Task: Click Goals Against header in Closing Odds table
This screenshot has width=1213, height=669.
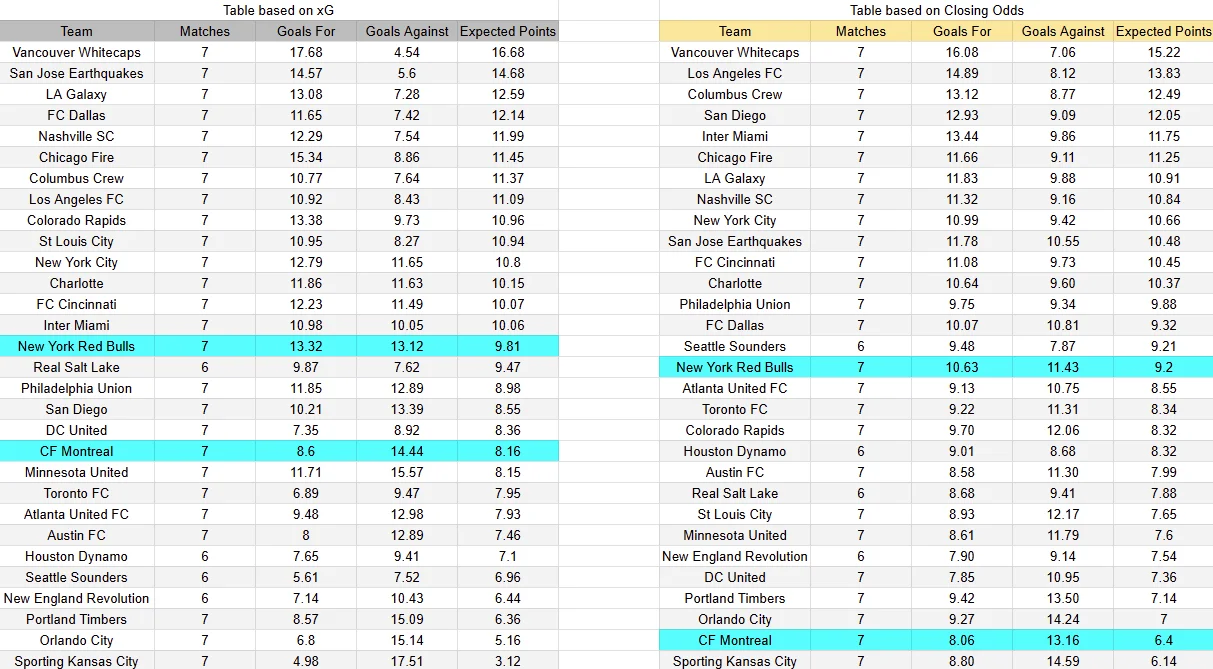Action: 1063,31
